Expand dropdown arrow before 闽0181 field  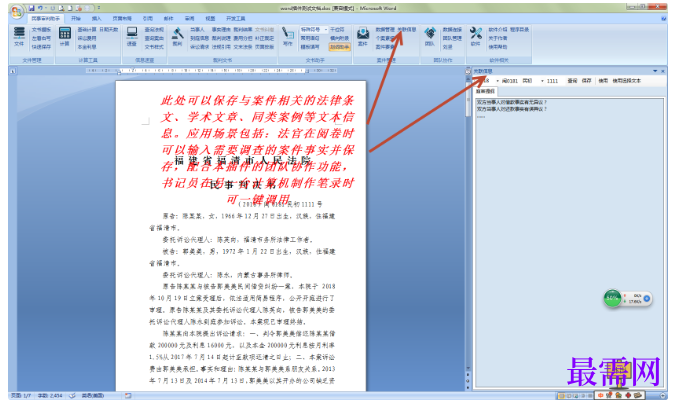click(x=498, y=81)
